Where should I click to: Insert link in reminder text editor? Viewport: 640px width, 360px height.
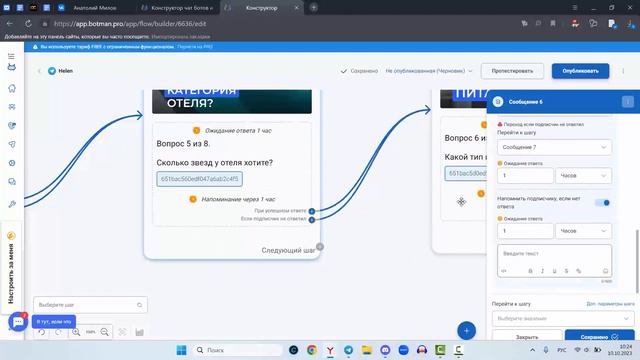click(x=578, y=271)
